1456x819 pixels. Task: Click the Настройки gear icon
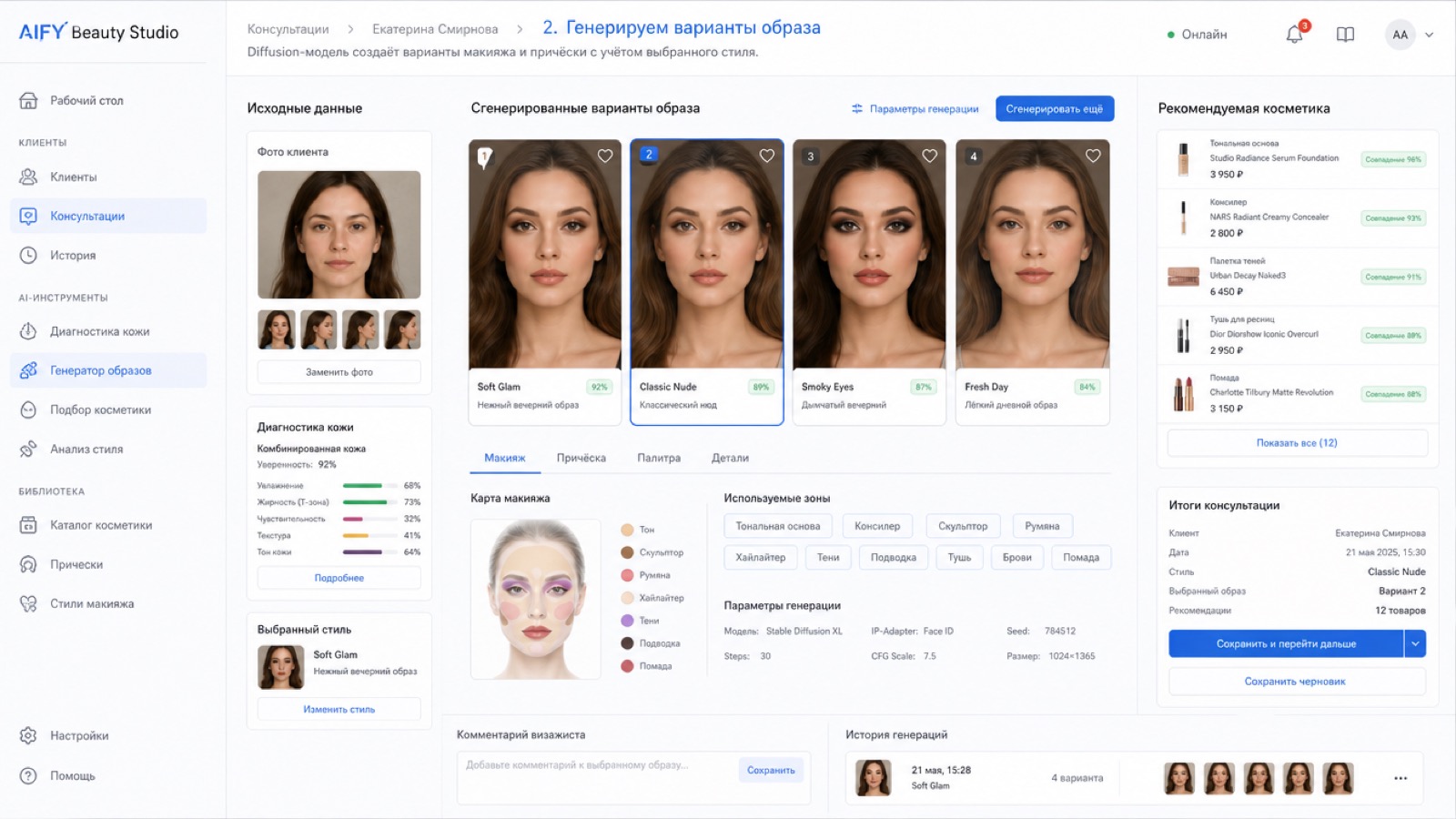pyautogui.click(x=28, y=735)
